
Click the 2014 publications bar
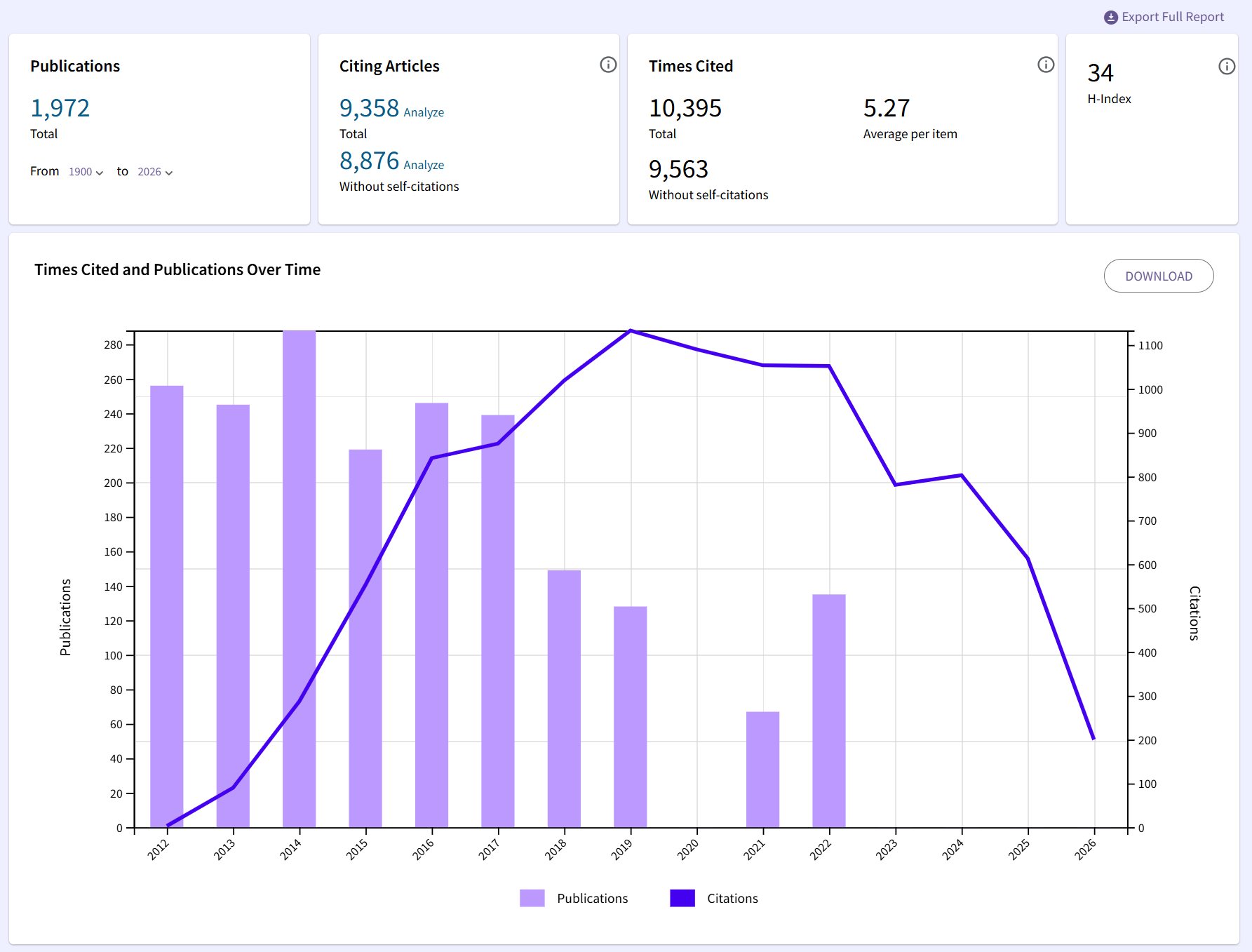299,579
